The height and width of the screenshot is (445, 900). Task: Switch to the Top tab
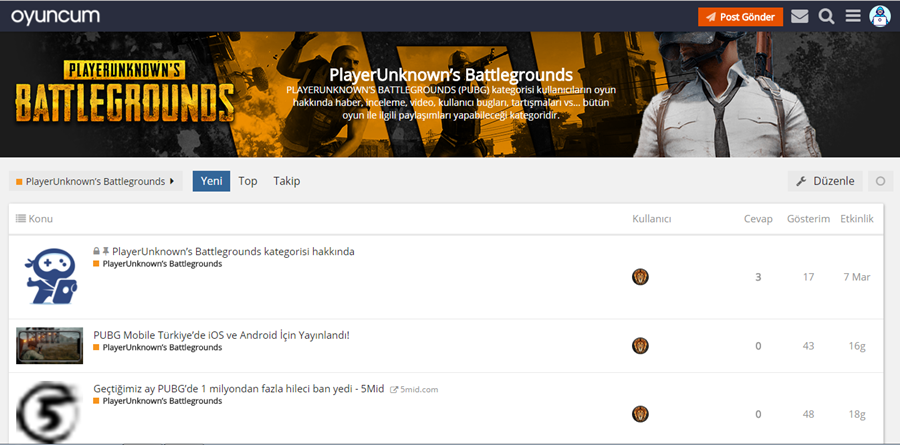pos(247,181)
